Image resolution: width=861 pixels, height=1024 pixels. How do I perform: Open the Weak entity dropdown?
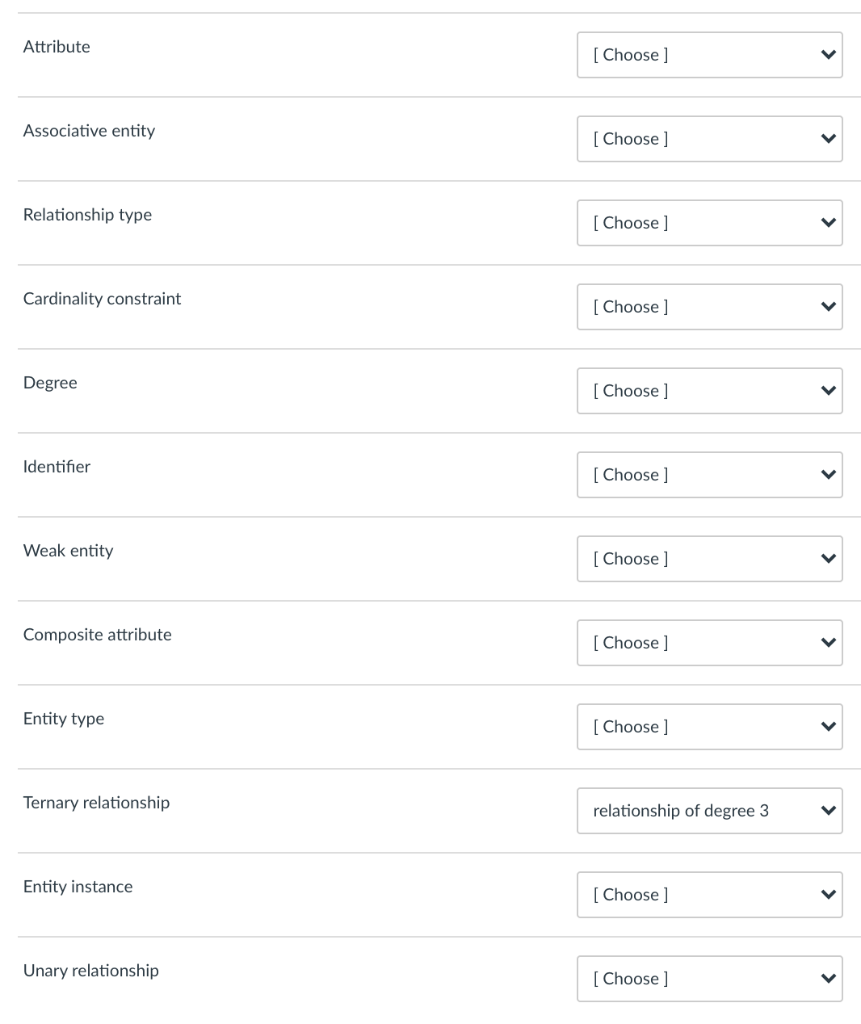[x=709, y=559]
